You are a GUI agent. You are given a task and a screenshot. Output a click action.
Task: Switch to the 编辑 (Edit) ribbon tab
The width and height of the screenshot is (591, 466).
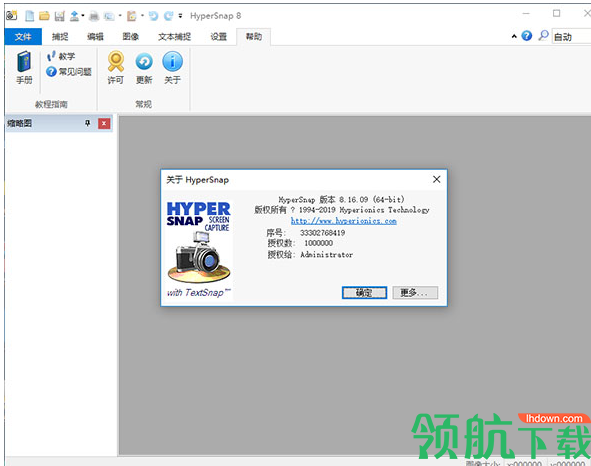click(95, 37)
